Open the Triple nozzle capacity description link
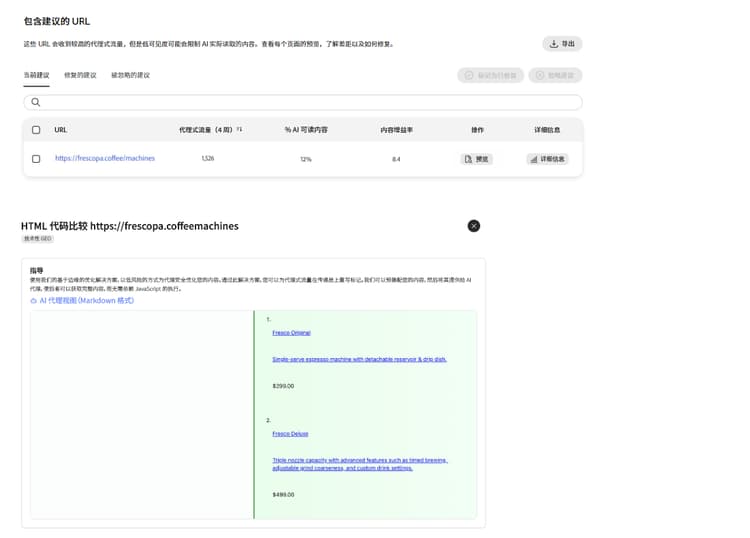This screenshot has width=750, height=538. pyautogui.click(x=360, y=464)
